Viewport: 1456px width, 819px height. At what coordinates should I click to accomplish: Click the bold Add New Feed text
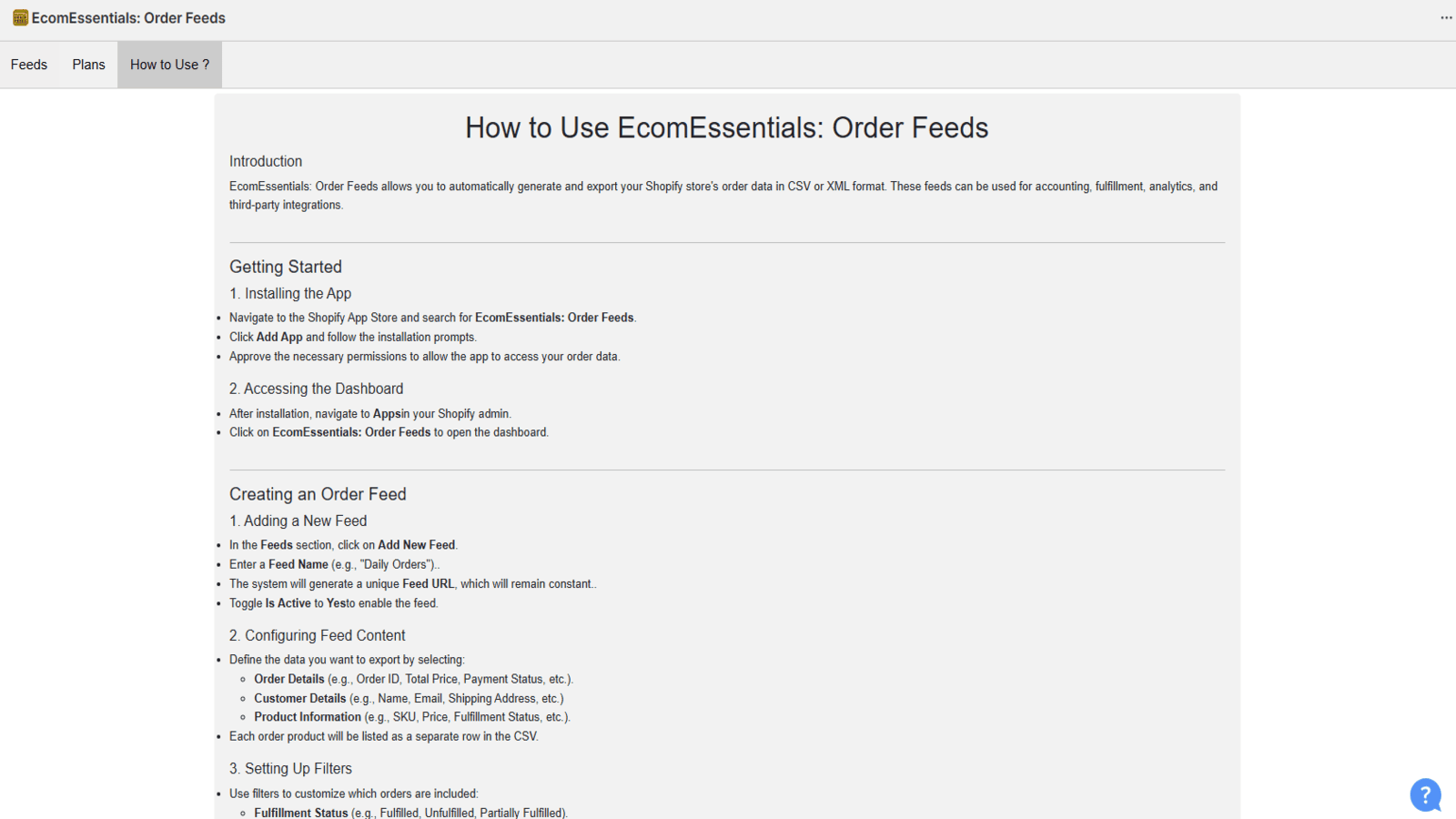416,545
